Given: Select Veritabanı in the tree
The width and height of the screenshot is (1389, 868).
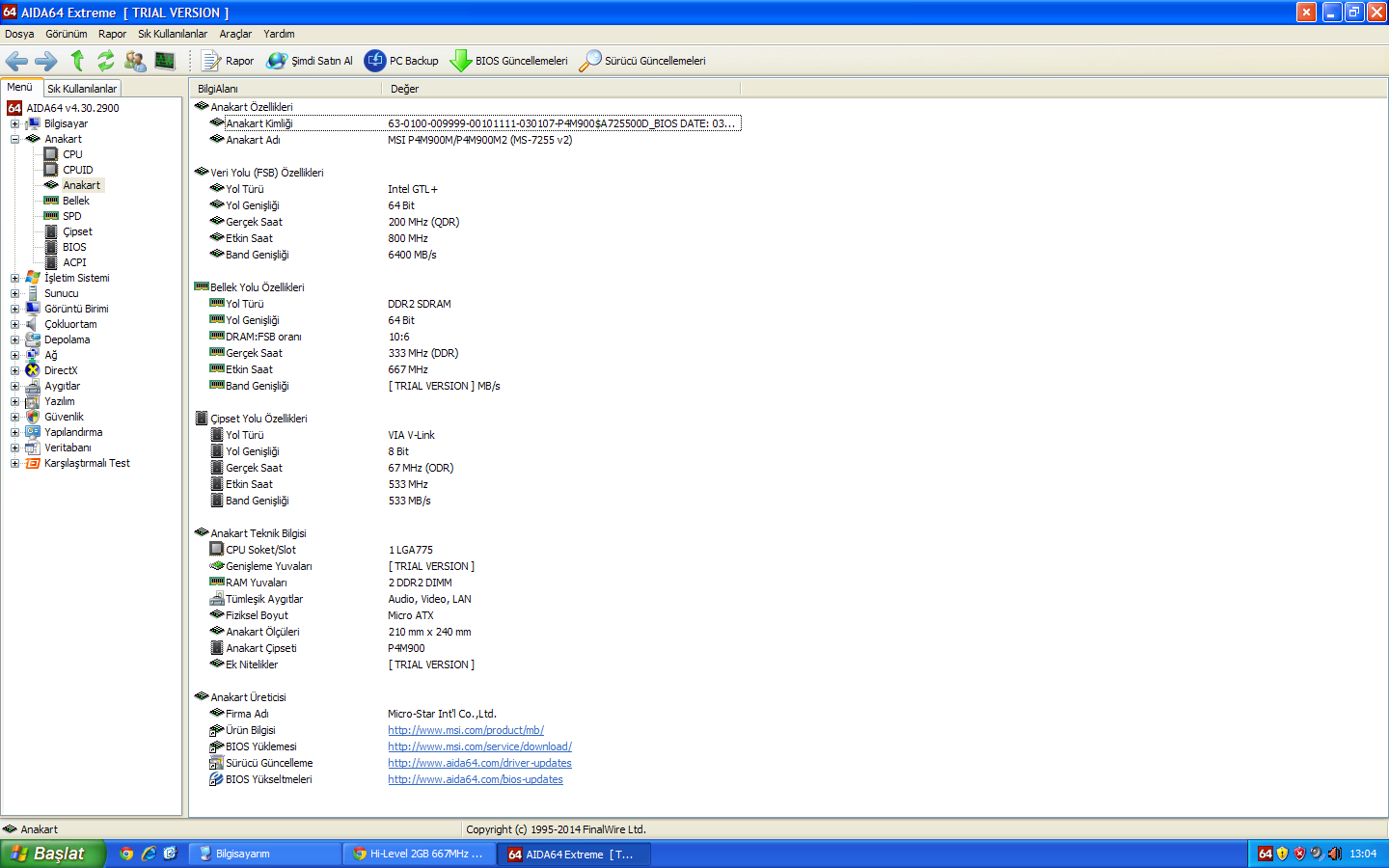Looking at the screenshot, I should click(x=68, y=448).
